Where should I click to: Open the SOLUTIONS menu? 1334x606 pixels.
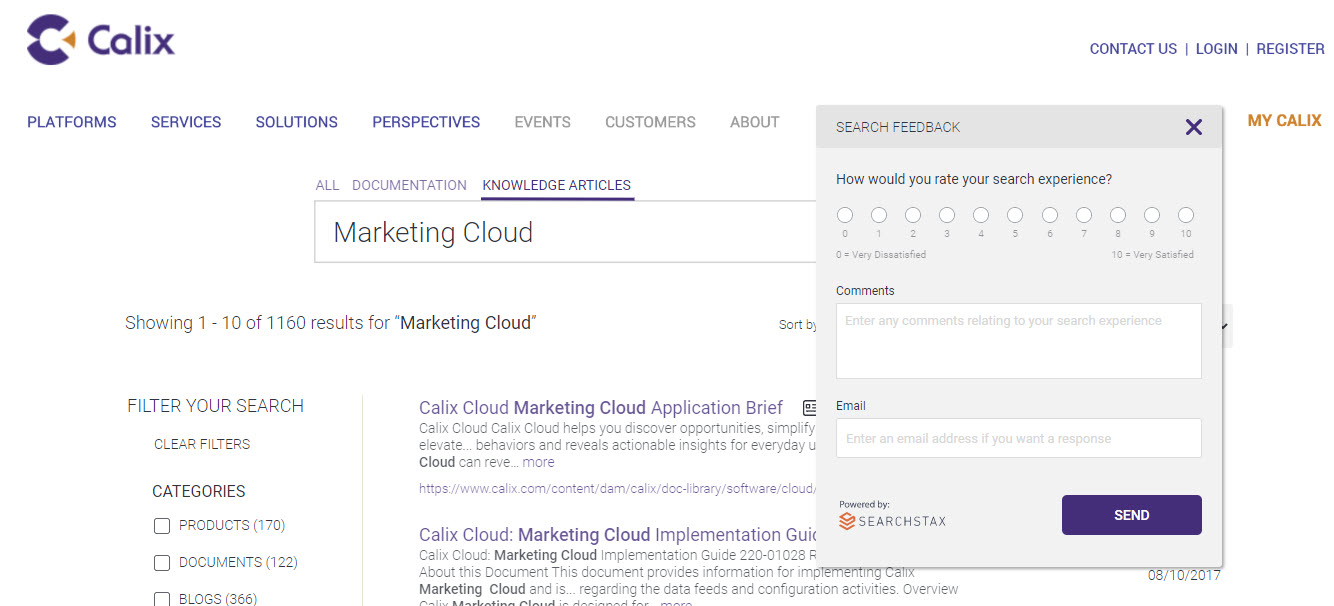296,121
